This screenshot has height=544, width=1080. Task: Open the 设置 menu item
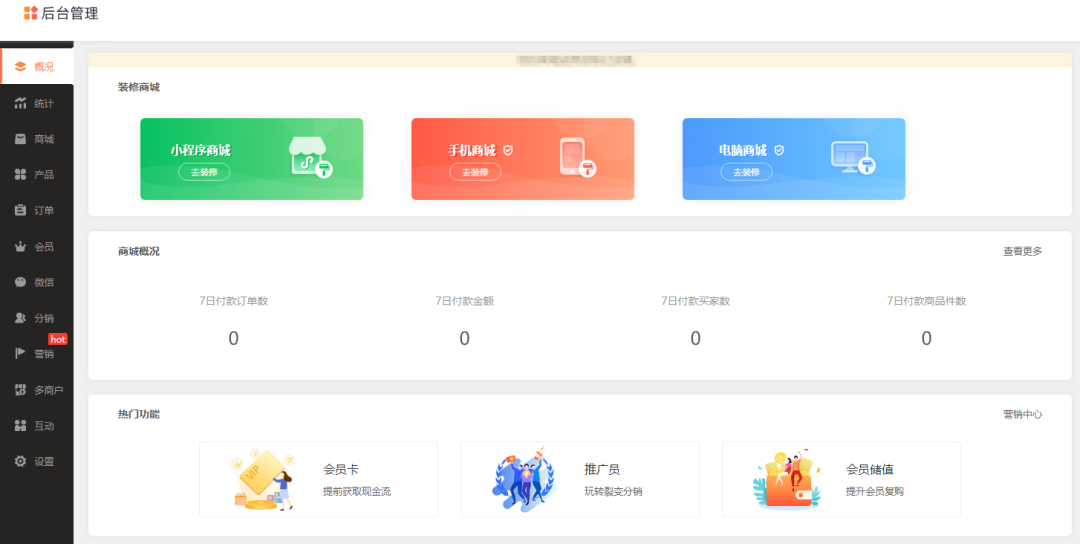[x=37, y=461]
